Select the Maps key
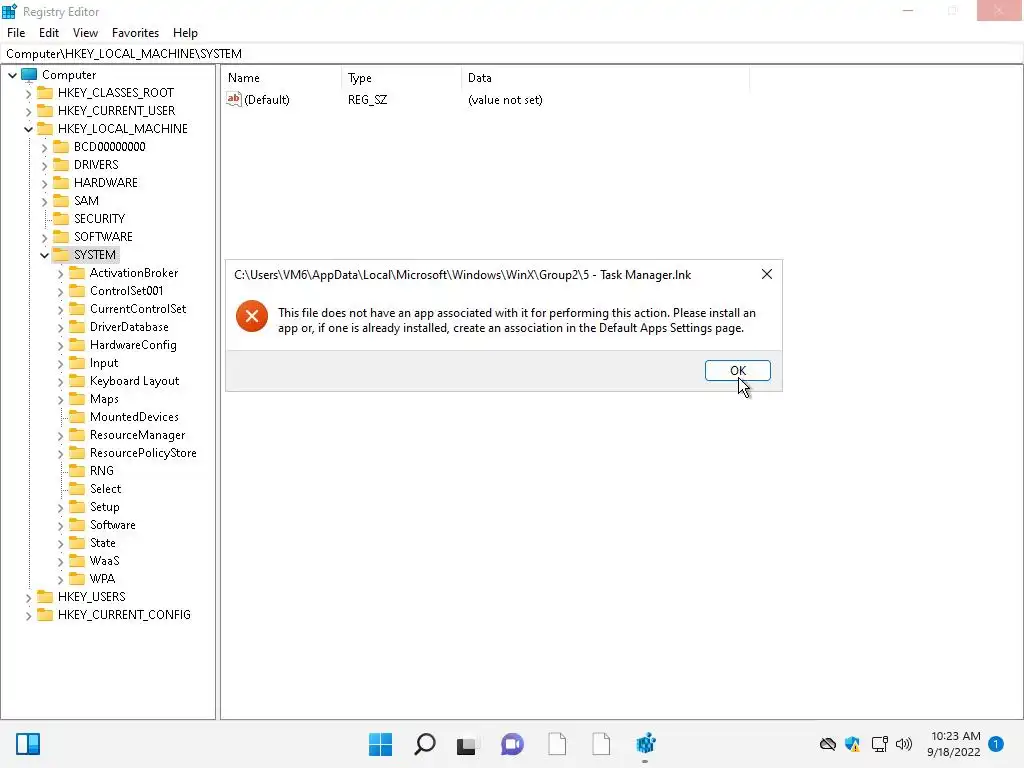Viewport: 1024px width, 768px height. point(104,398)
